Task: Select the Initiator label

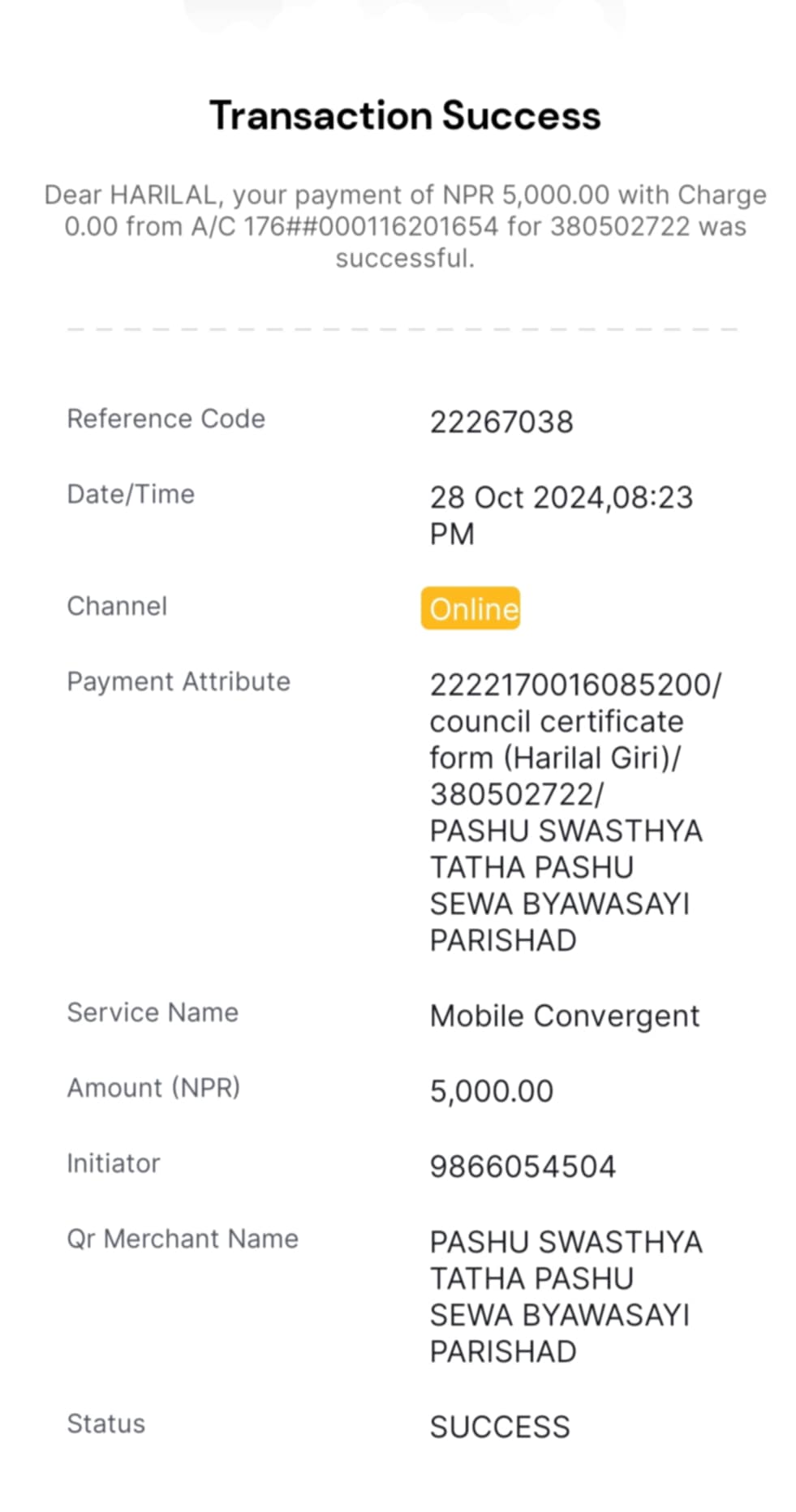Action: pyautogui.click(x=114, y=1163)
